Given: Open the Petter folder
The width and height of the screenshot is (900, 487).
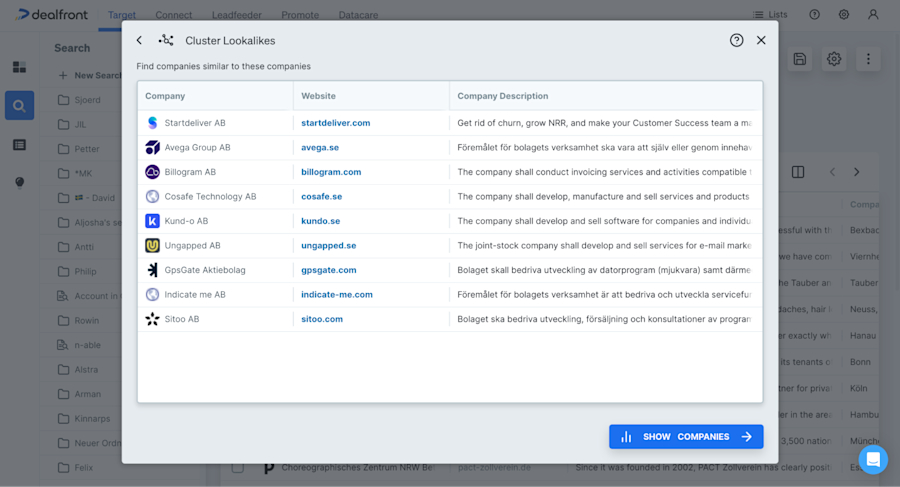Looking at the screenshot, I should [79, 149].
